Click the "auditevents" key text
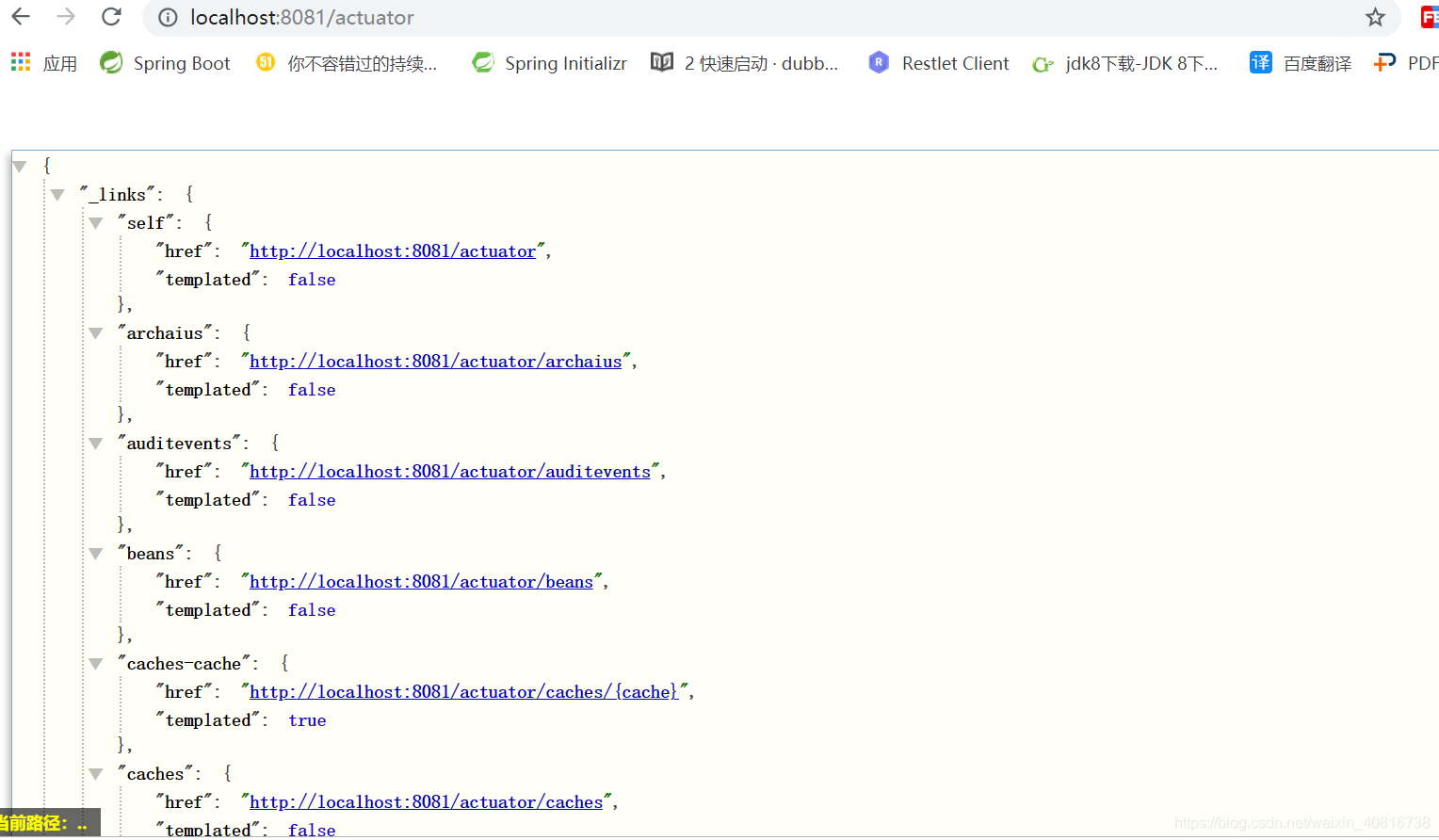Viewport: 1439px width, 840px height. 179,444
